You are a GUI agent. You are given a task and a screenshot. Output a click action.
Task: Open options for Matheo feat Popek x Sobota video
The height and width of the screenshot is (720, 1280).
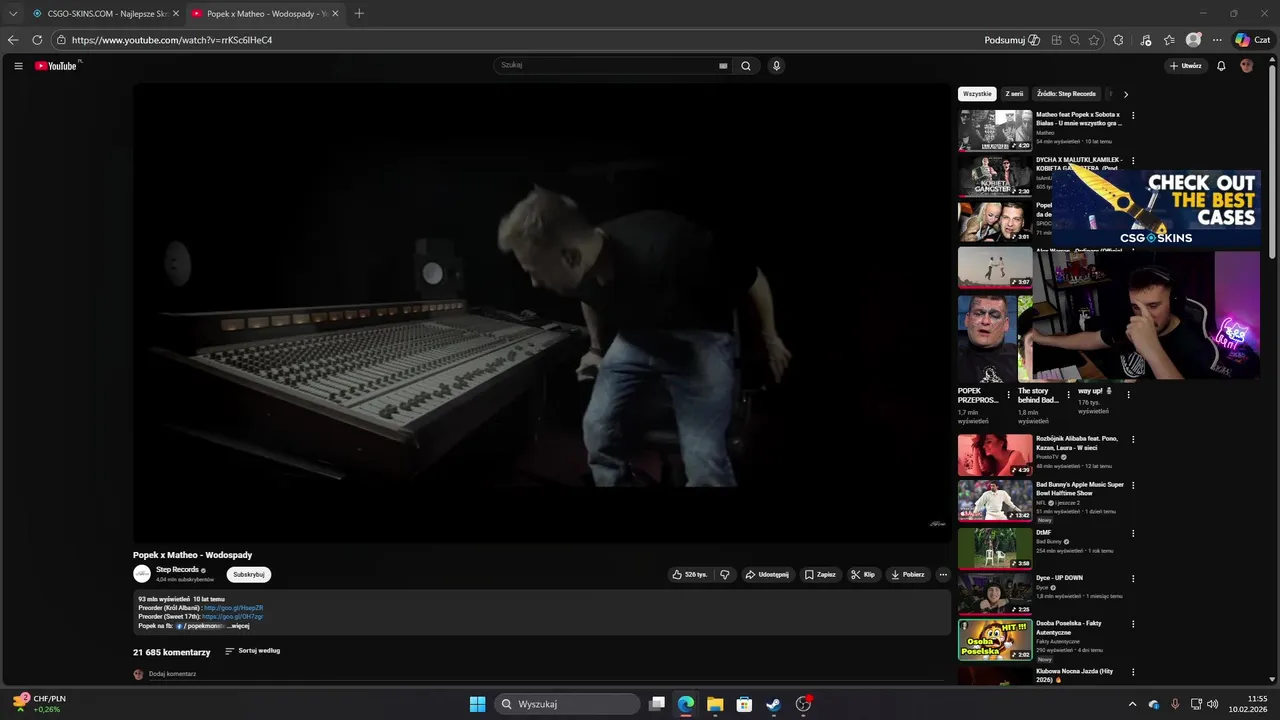point(1133,116)
